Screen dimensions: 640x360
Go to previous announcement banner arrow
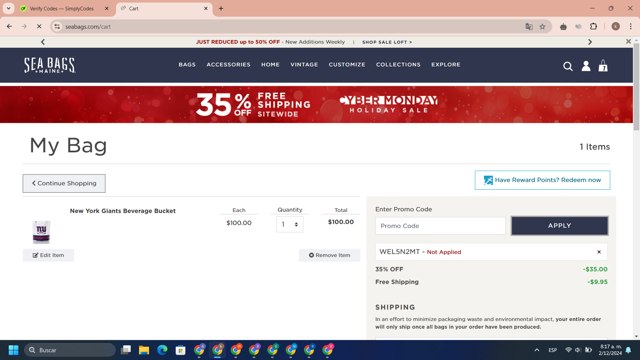coord(43,42)
